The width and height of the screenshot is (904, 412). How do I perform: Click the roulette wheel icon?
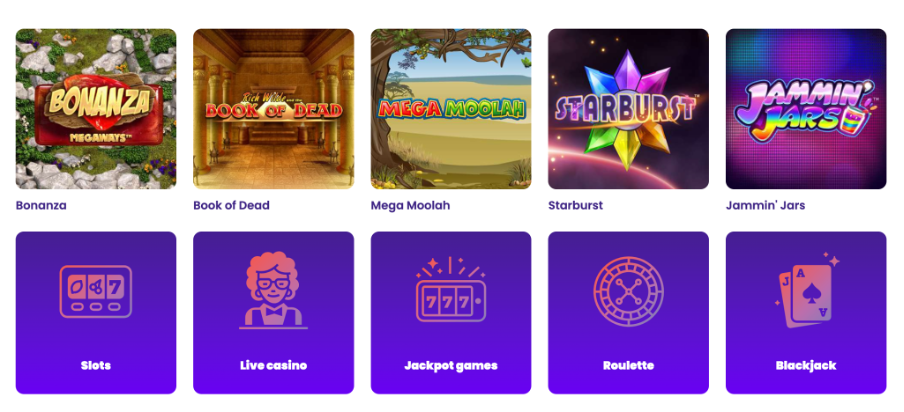(x=628, y=292)
